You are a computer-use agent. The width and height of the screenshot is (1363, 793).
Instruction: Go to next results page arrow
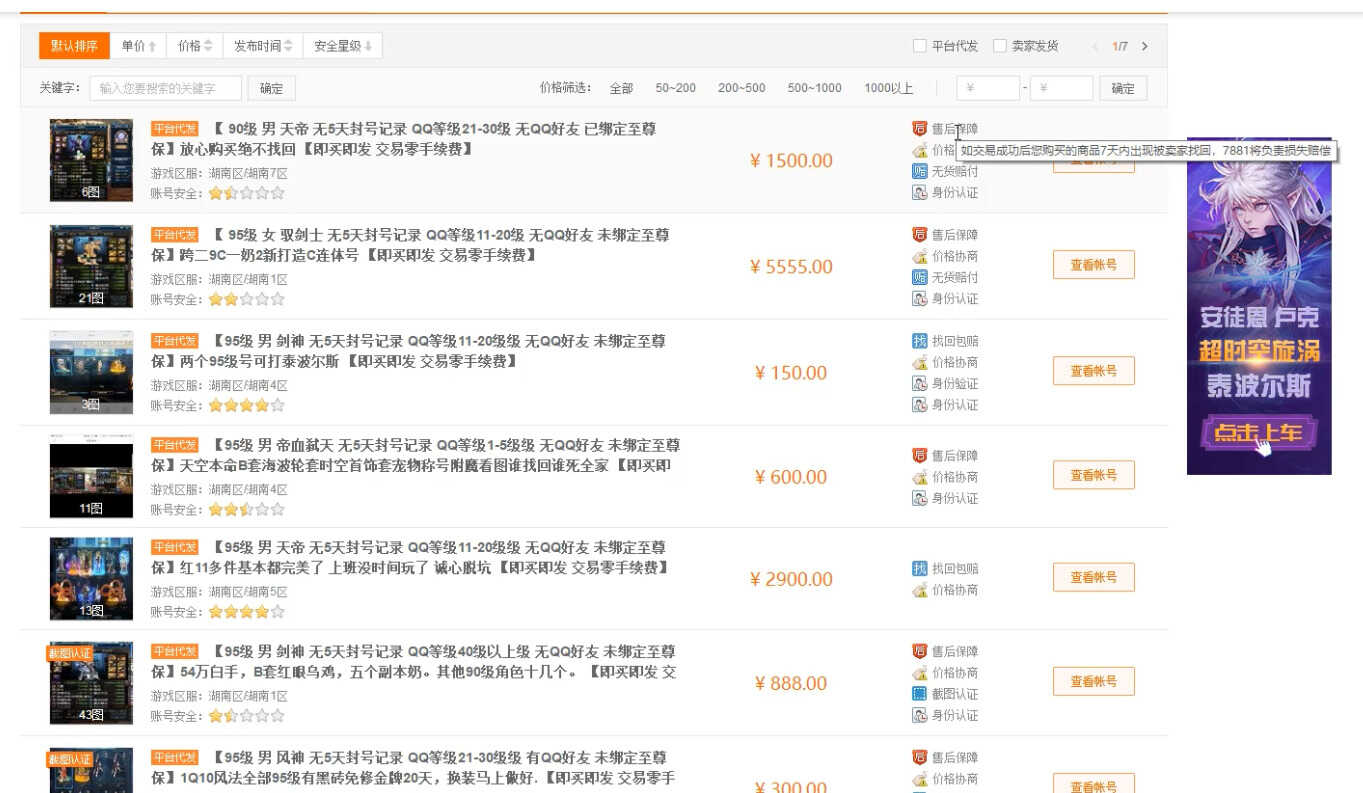[1145, 46]
